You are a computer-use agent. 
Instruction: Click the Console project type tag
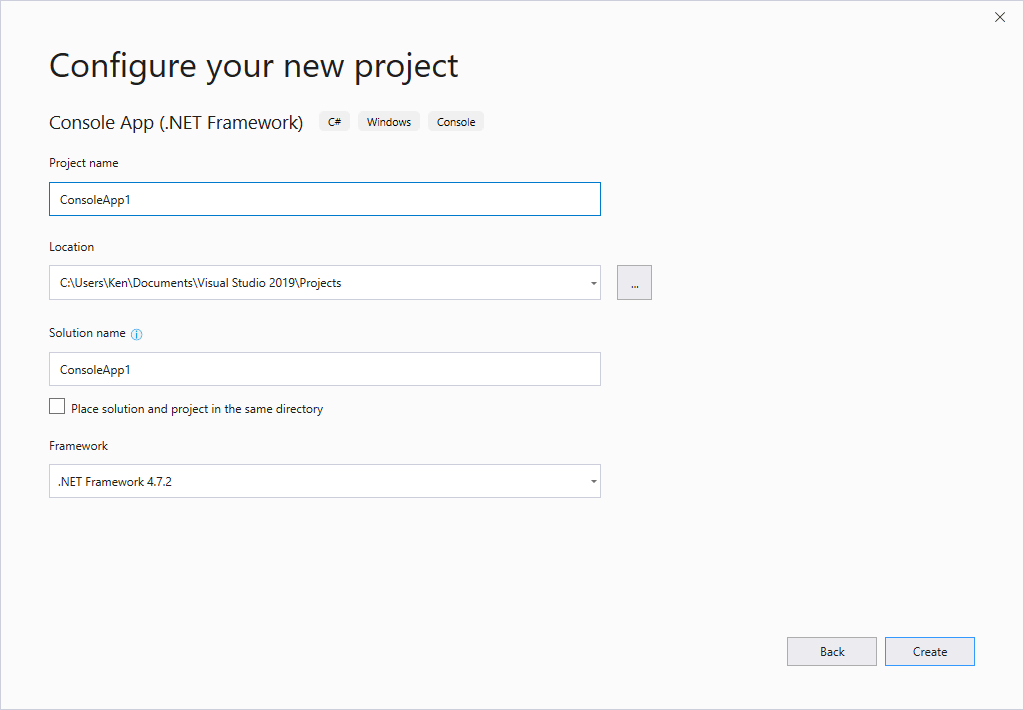click(x=456, y=122)
